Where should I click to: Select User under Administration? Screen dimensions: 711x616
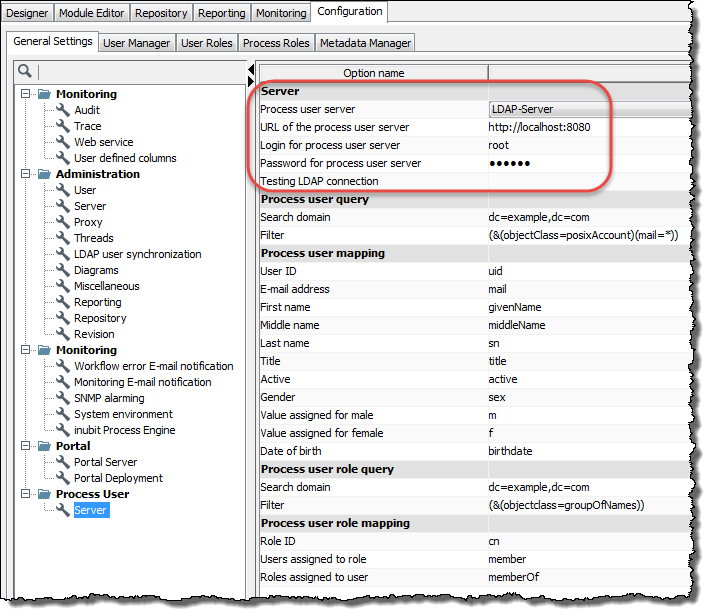tap(85, 190)
